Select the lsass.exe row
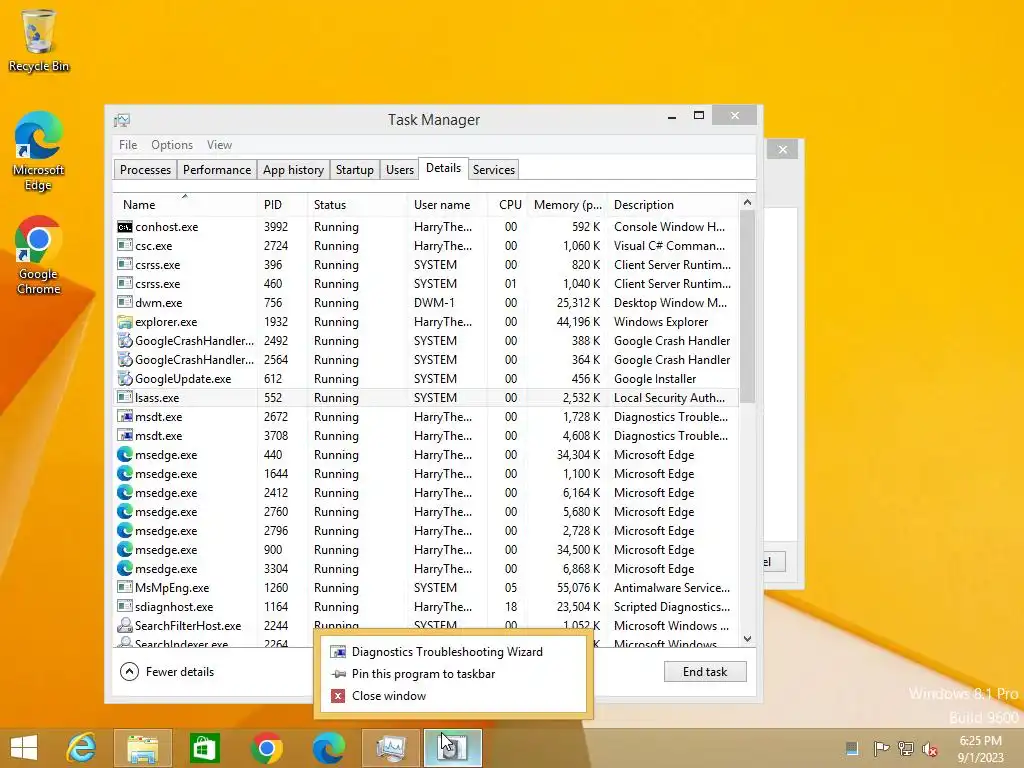The image size is (1024, 768). [x=426, y=398]
